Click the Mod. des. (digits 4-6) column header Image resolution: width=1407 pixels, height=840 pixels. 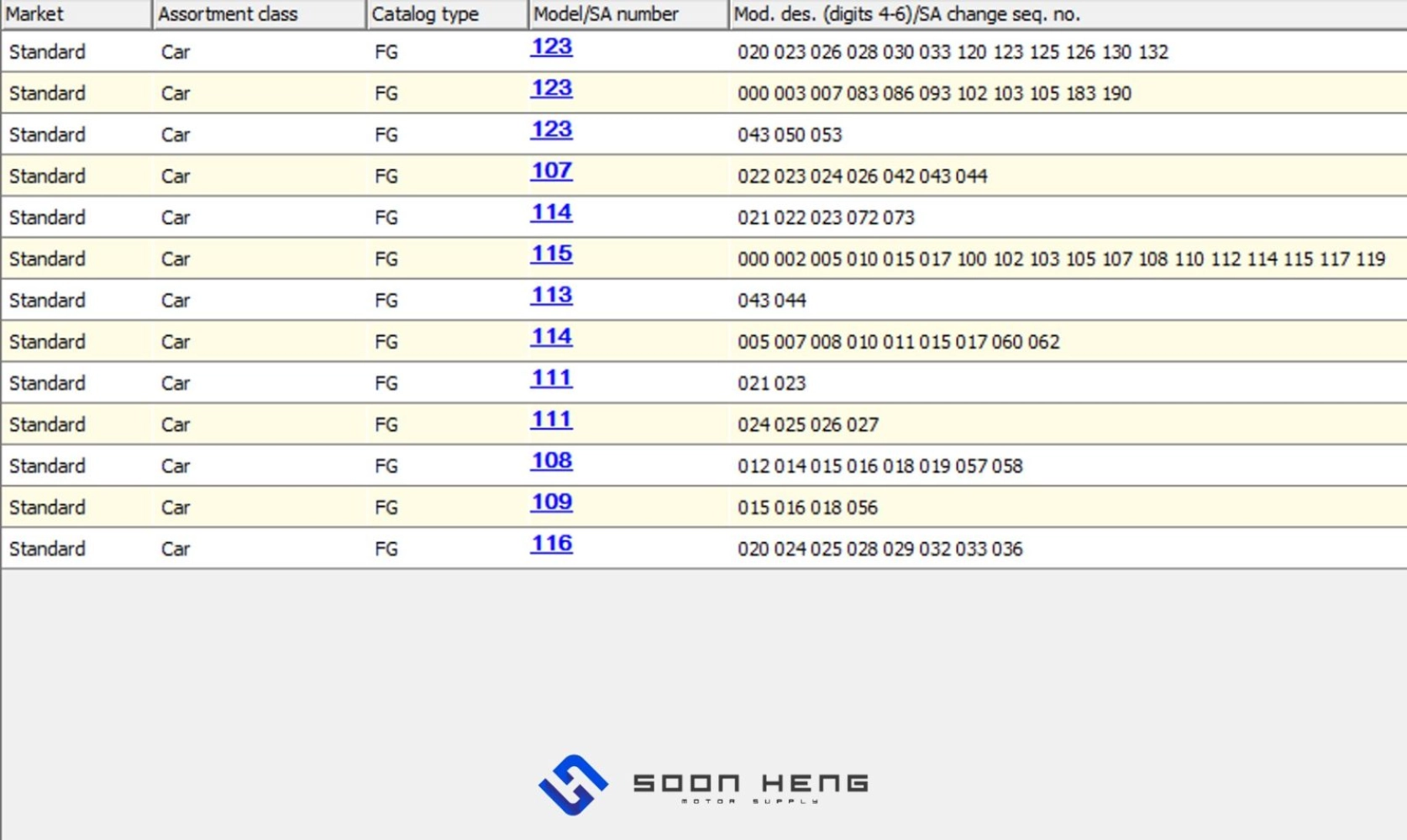click(1068, 14)
